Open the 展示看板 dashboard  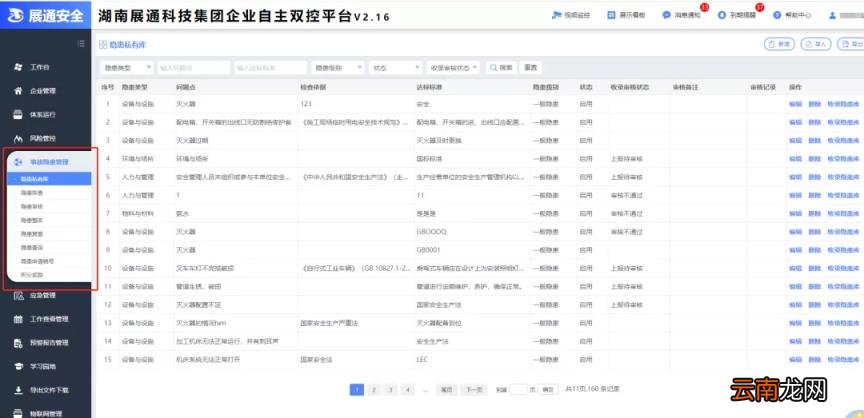(626, 15)
